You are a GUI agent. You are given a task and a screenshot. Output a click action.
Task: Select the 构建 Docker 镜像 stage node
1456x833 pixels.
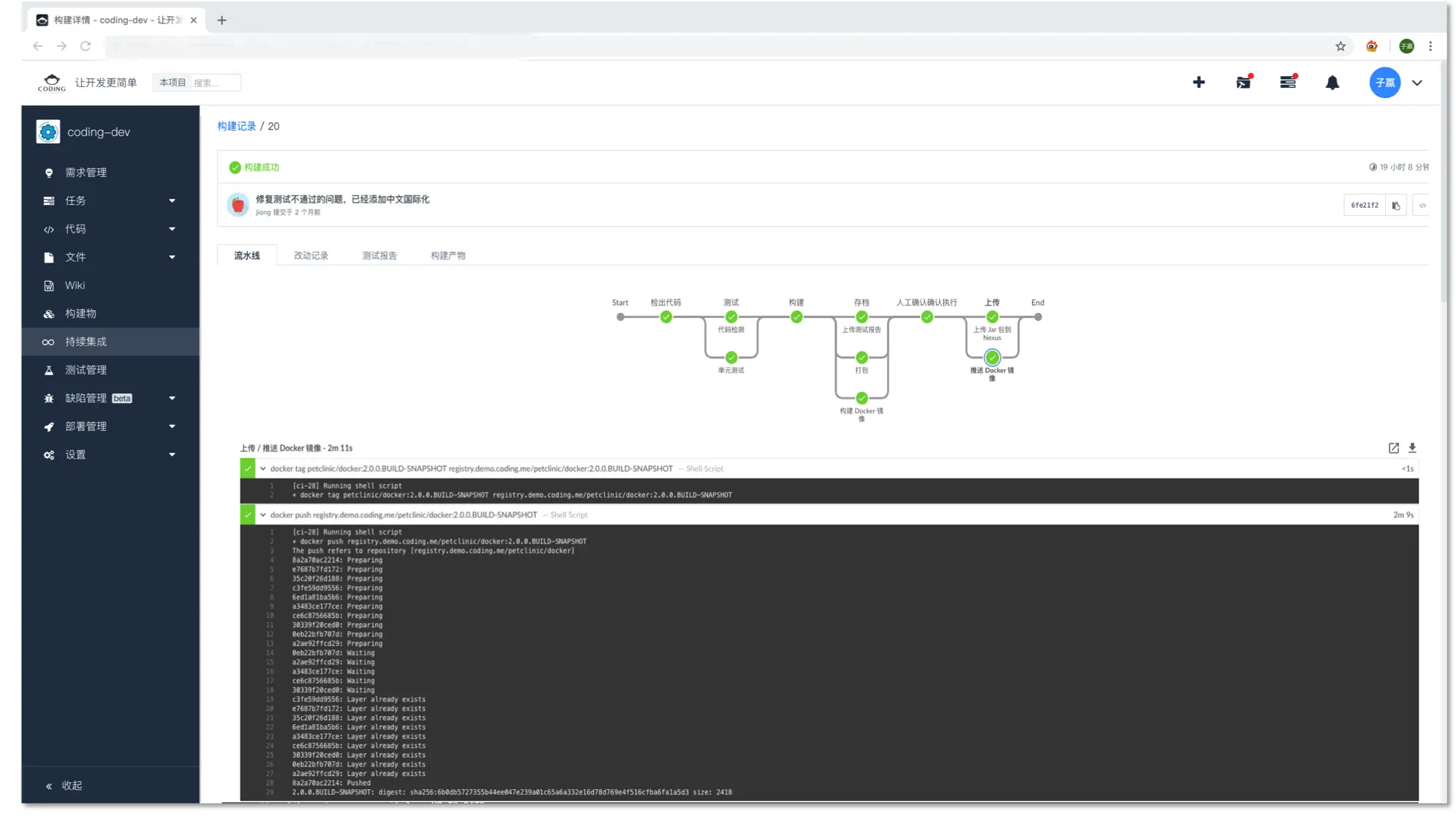[861, 398]
